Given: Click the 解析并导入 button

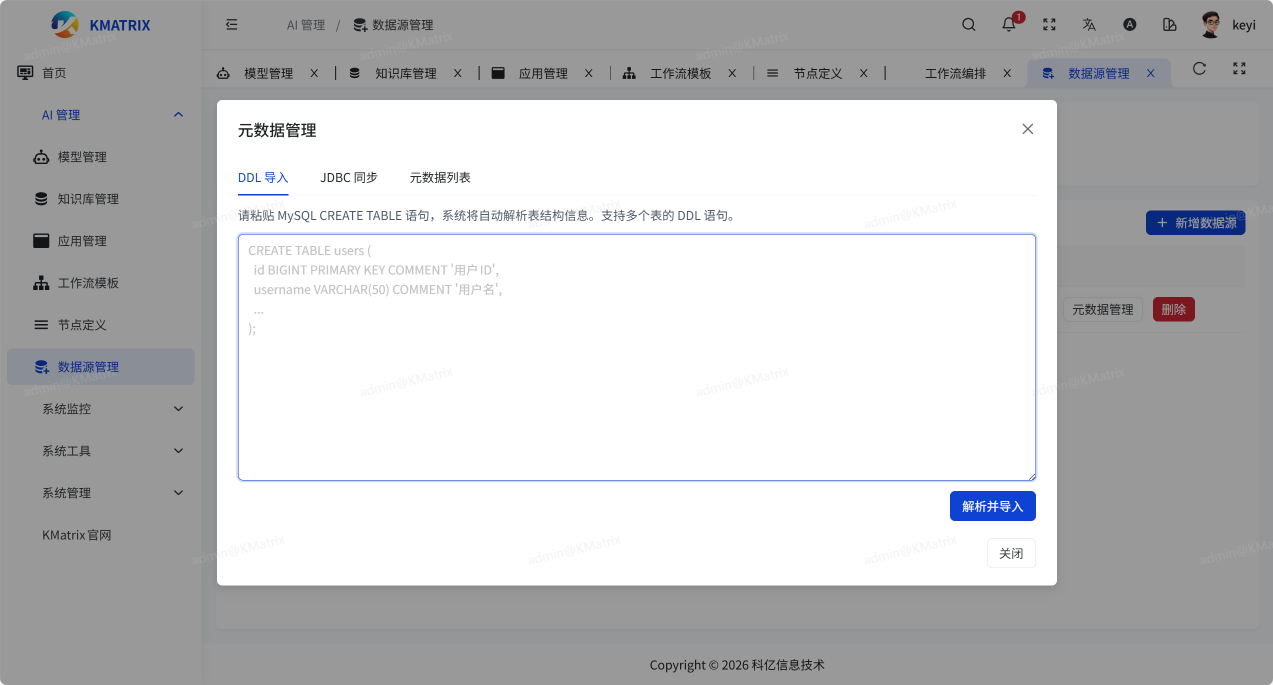Looking at the screenshot, I should (x=992, y=506).
